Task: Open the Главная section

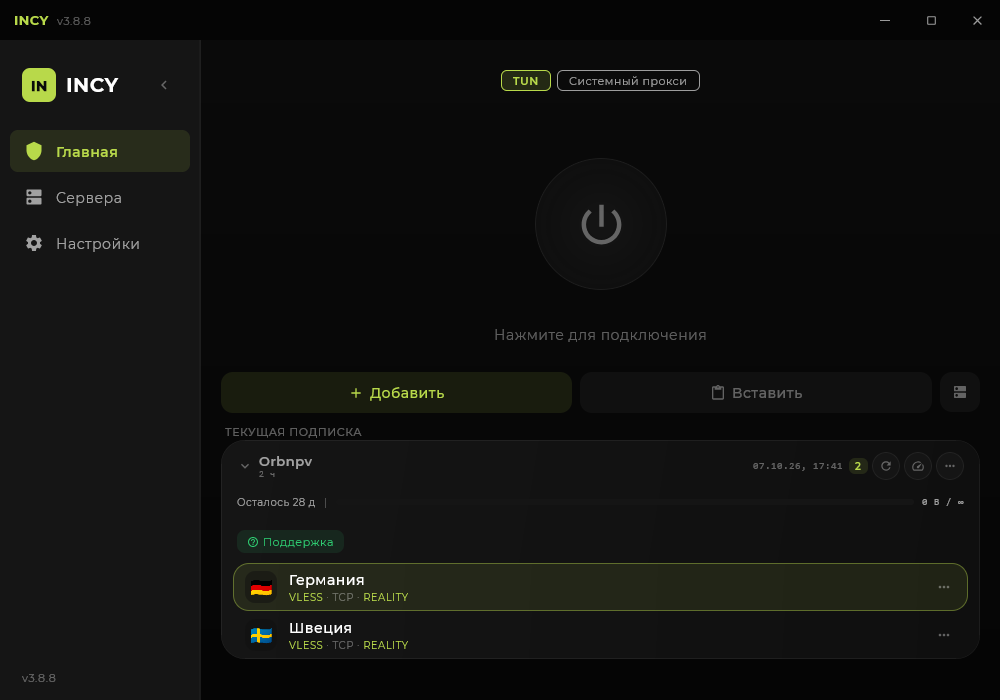Action: (x=100, y=151)
